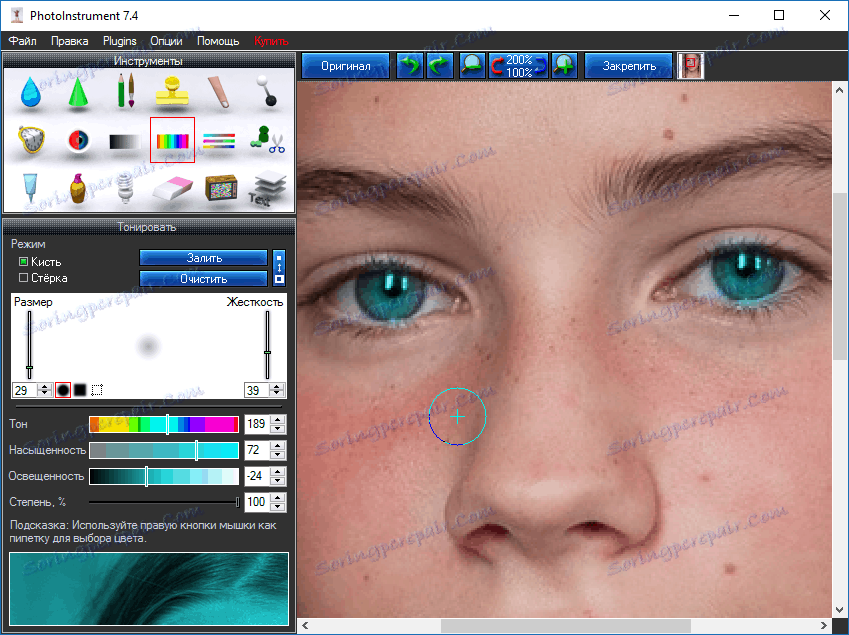Open the Помощь menu
This screenshot has height=635, width=849.
click(218, 41)
